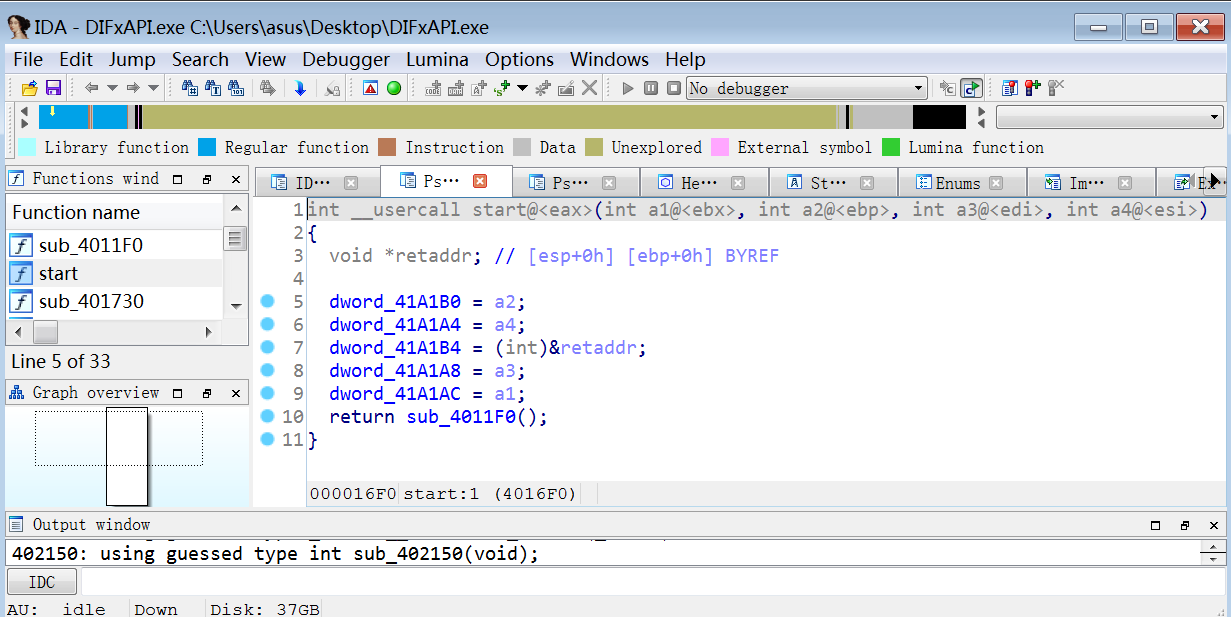Image resolution: width=1231 pixels, height=617 pixels.
Task: Close the active Pseudocode tab
Action: [x=480, y=182]
